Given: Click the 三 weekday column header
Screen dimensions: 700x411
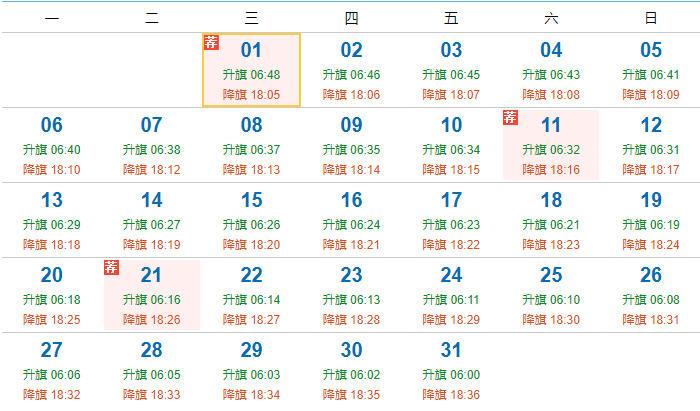Looking at the screenshot, I should (251, 17).
